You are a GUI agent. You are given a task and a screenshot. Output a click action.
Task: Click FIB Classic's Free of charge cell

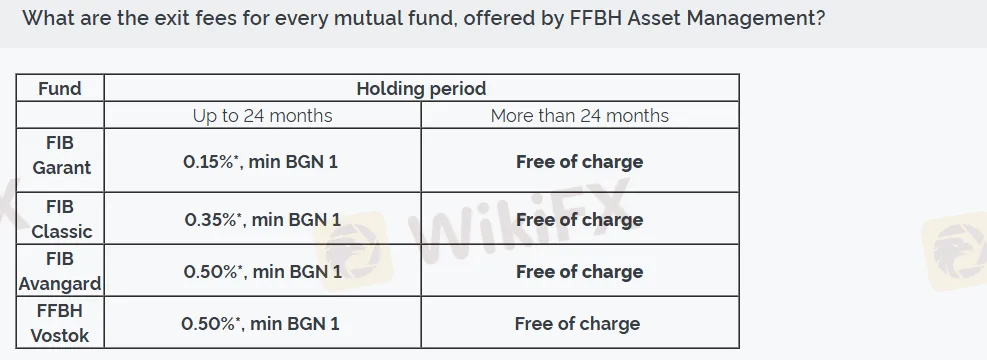coord(580,220)
